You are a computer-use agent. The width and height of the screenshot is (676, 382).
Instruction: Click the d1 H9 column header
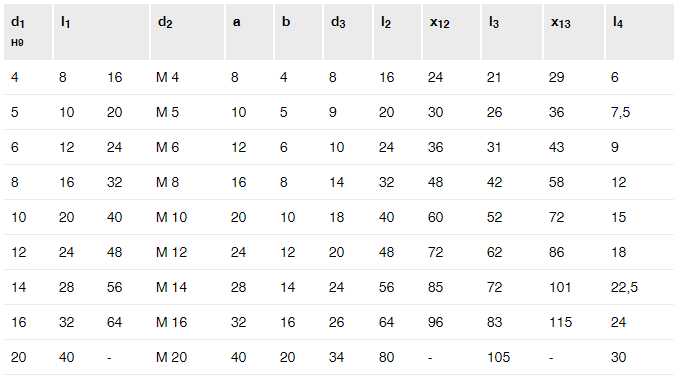(18, 31)
